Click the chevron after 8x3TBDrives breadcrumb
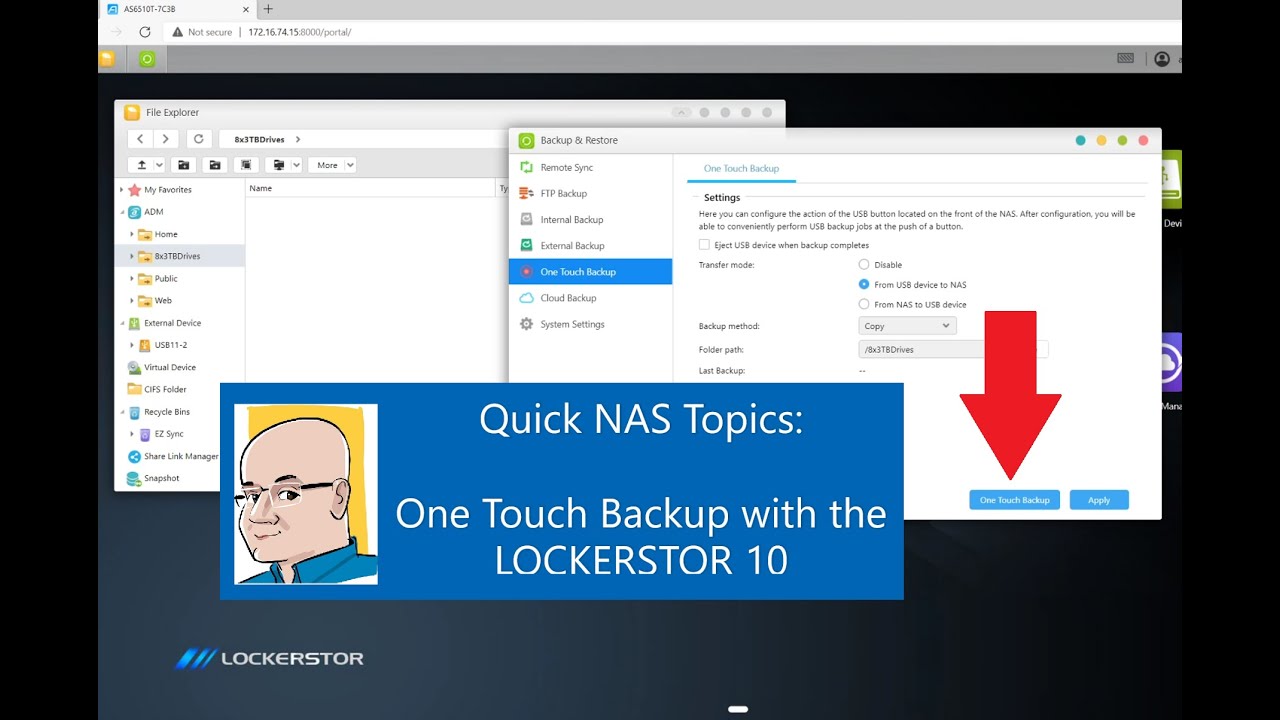The height and width of the screenshot is (720, 1280). (297, 139)
